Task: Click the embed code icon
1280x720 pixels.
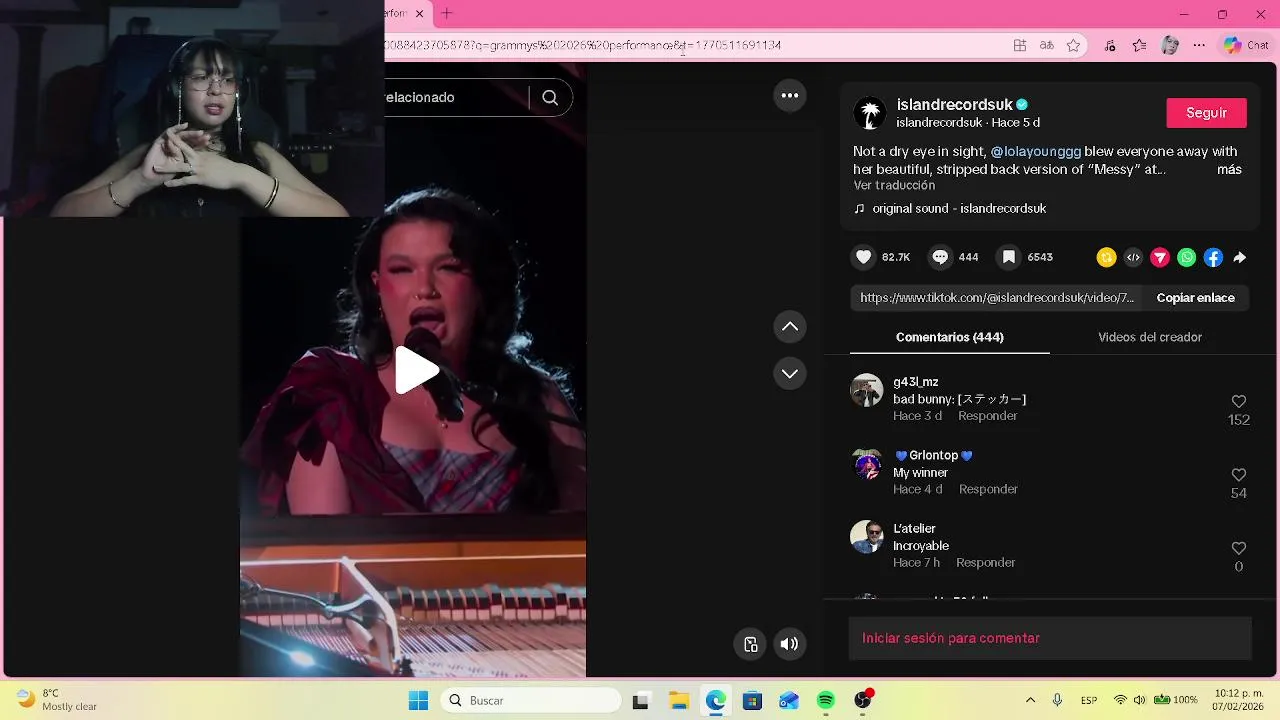Action: pos(1133,257)
